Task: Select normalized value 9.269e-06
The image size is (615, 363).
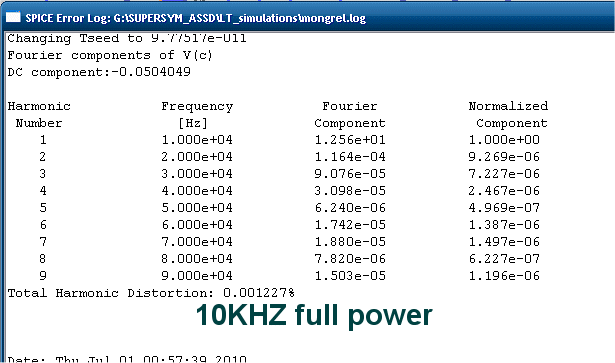Action: click(x=504, y=157)
